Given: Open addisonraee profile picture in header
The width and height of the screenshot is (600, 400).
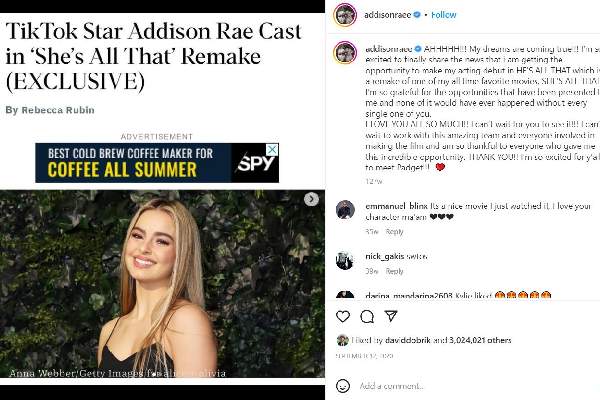Looking at the screenshot, I should pos(345,15).
